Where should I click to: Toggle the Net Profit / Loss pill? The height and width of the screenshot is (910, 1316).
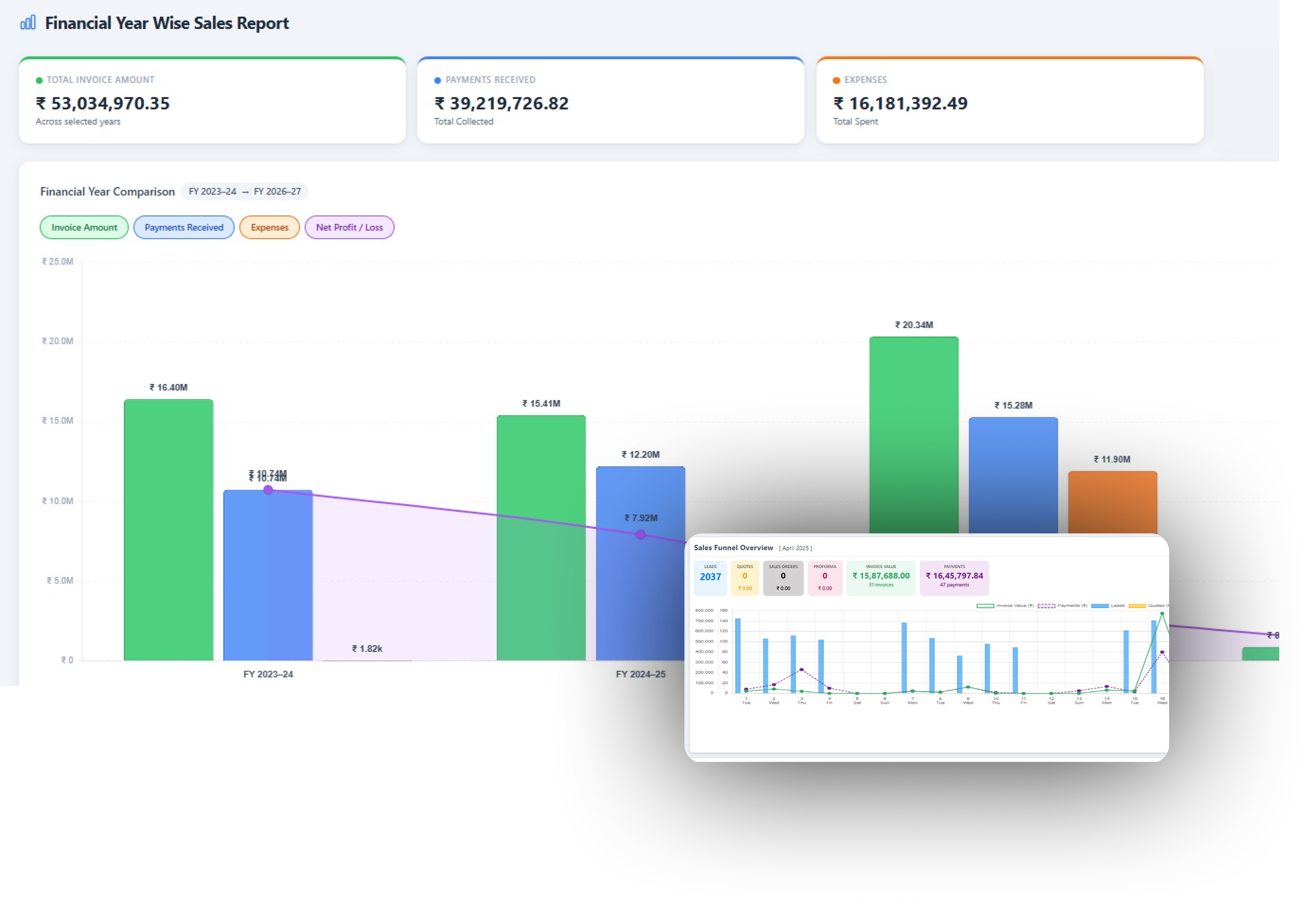coord(349,227)
